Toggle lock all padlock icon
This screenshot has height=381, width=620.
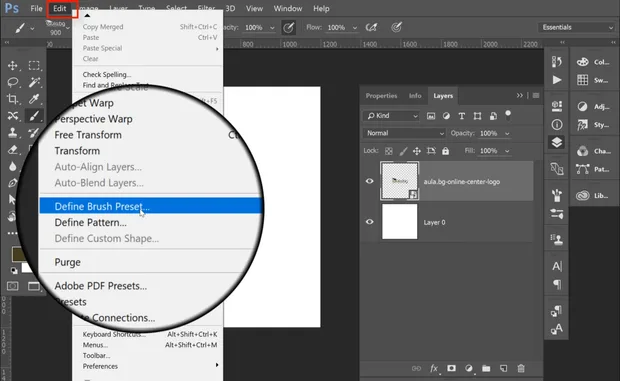(446, 151)
